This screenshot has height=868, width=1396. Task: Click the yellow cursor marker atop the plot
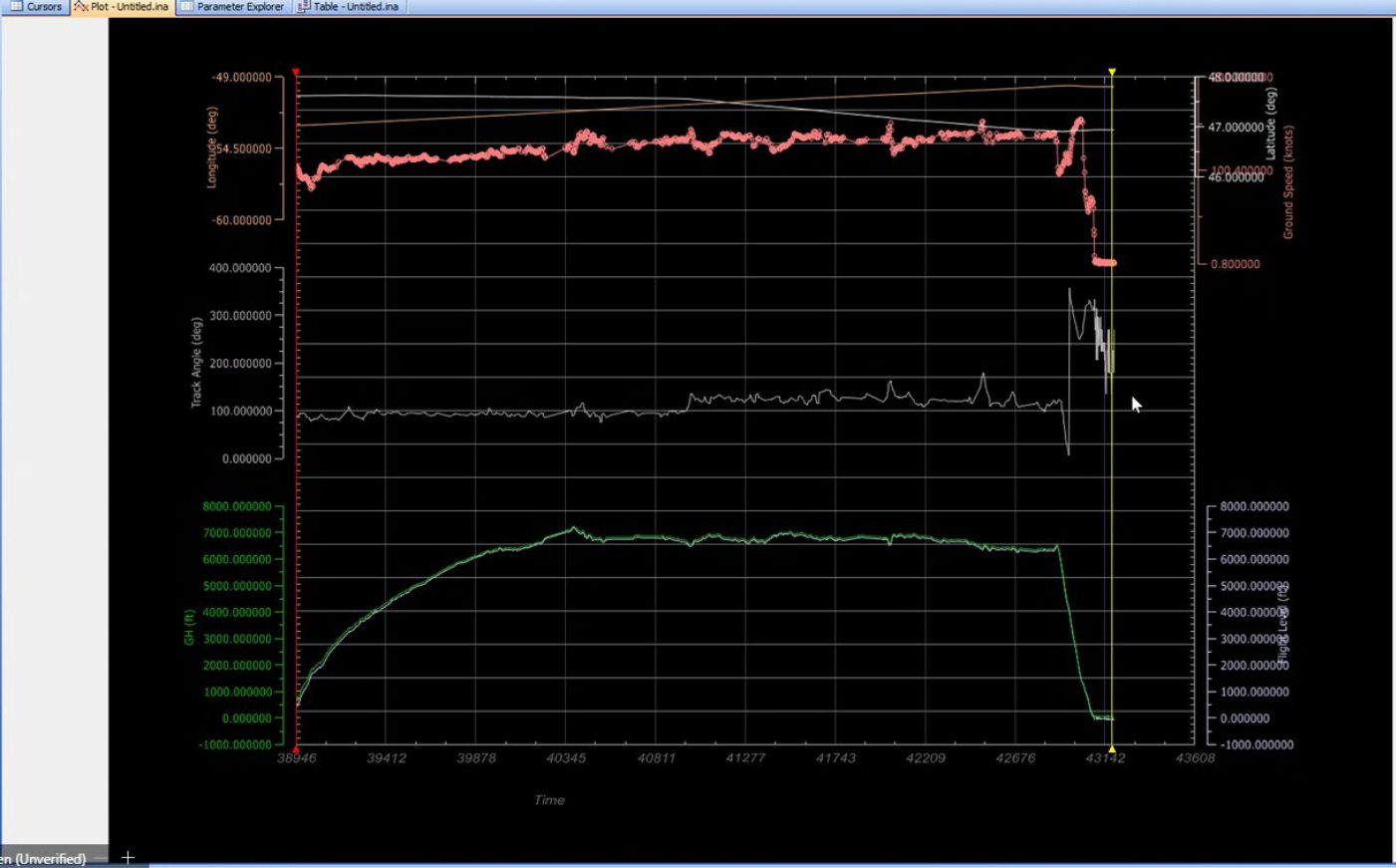coord(1112,73)
